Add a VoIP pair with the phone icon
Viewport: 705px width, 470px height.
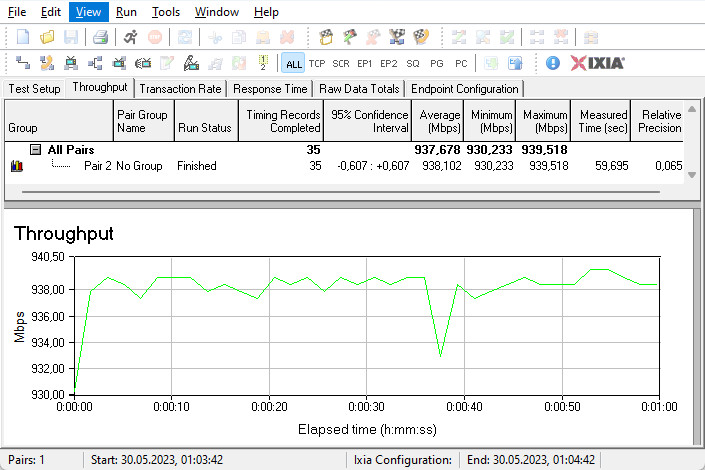pyautogui.click(x=47, y=63)
